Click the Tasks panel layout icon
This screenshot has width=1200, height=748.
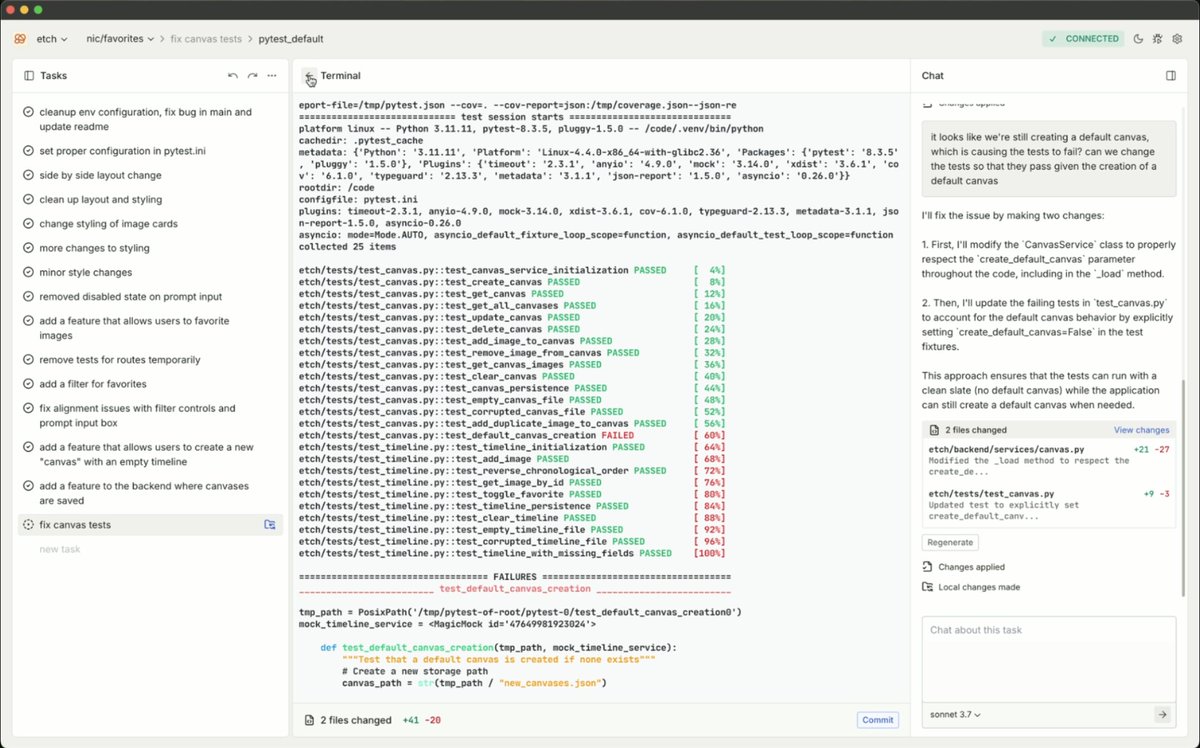(x=29, y=76)
